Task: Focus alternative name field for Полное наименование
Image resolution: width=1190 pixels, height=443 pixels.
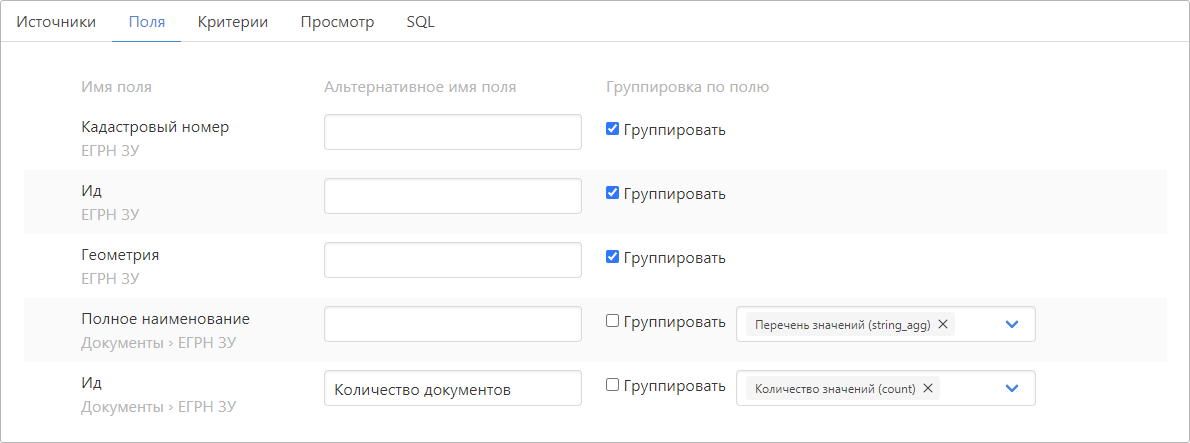Action: coord(453,324)
